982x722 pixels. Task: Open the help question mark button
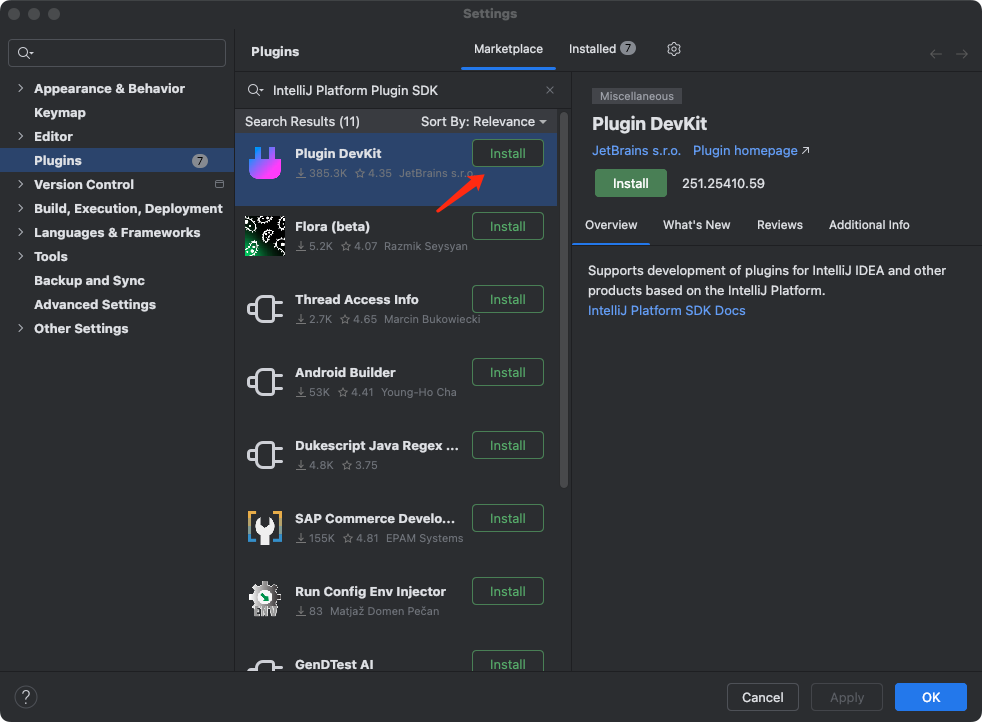pos(26,697)
